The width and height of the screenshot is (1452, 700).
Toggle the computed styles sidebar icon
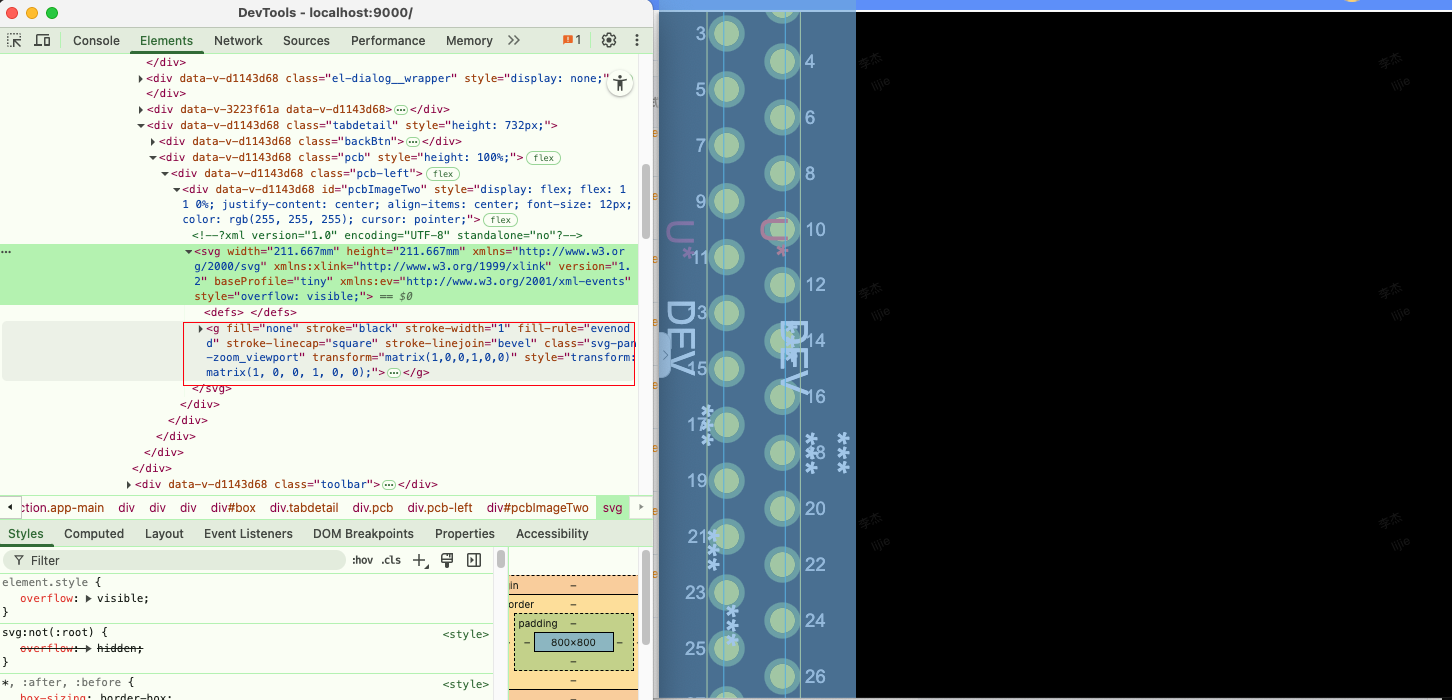(474, 560)
